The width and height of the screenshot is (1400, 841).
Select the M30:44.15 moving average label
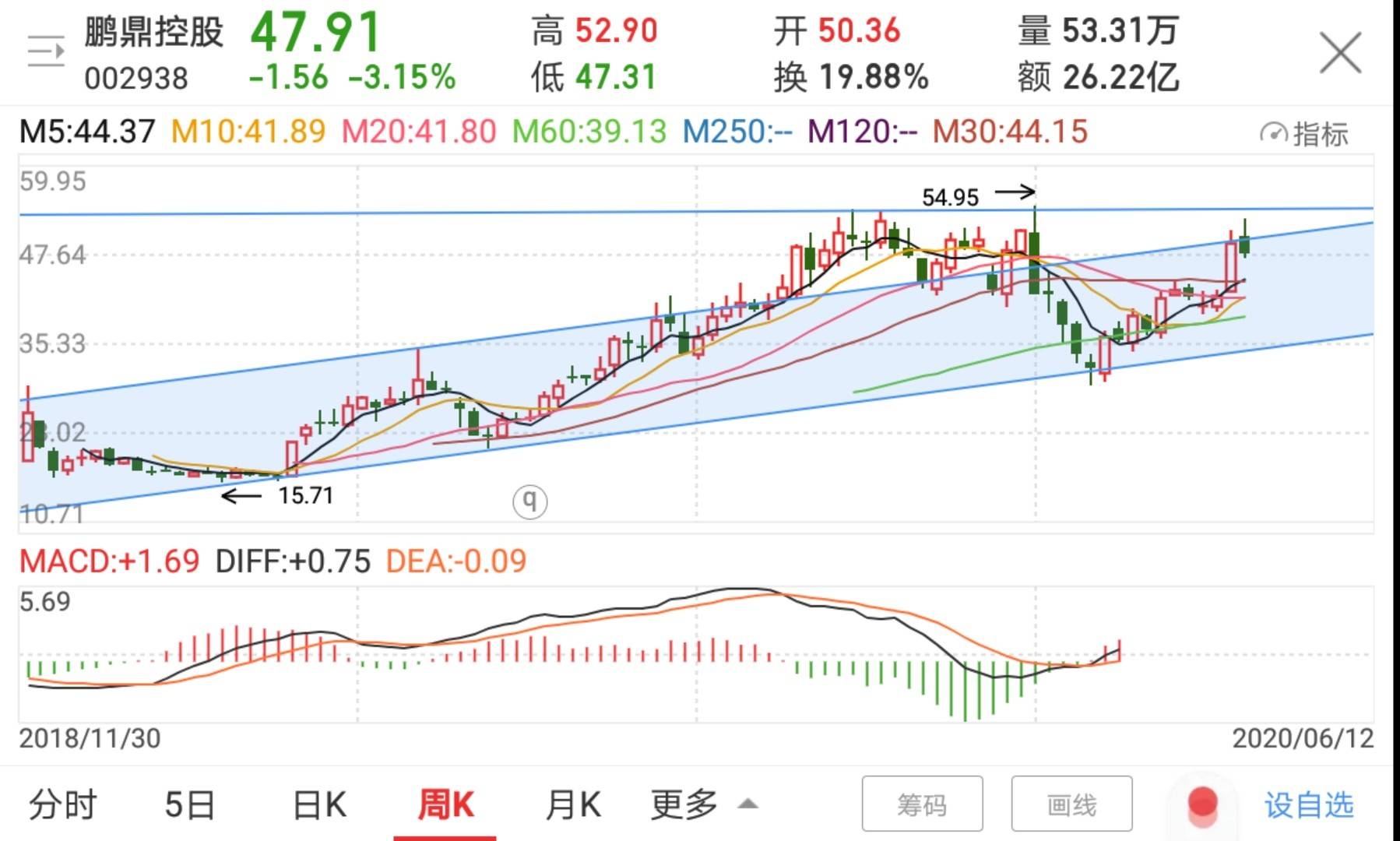(1011, 132)
